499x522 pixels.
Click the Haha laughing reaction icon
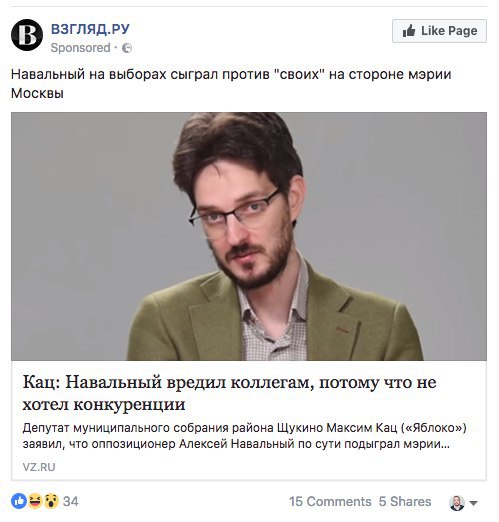tap(35, 501)
